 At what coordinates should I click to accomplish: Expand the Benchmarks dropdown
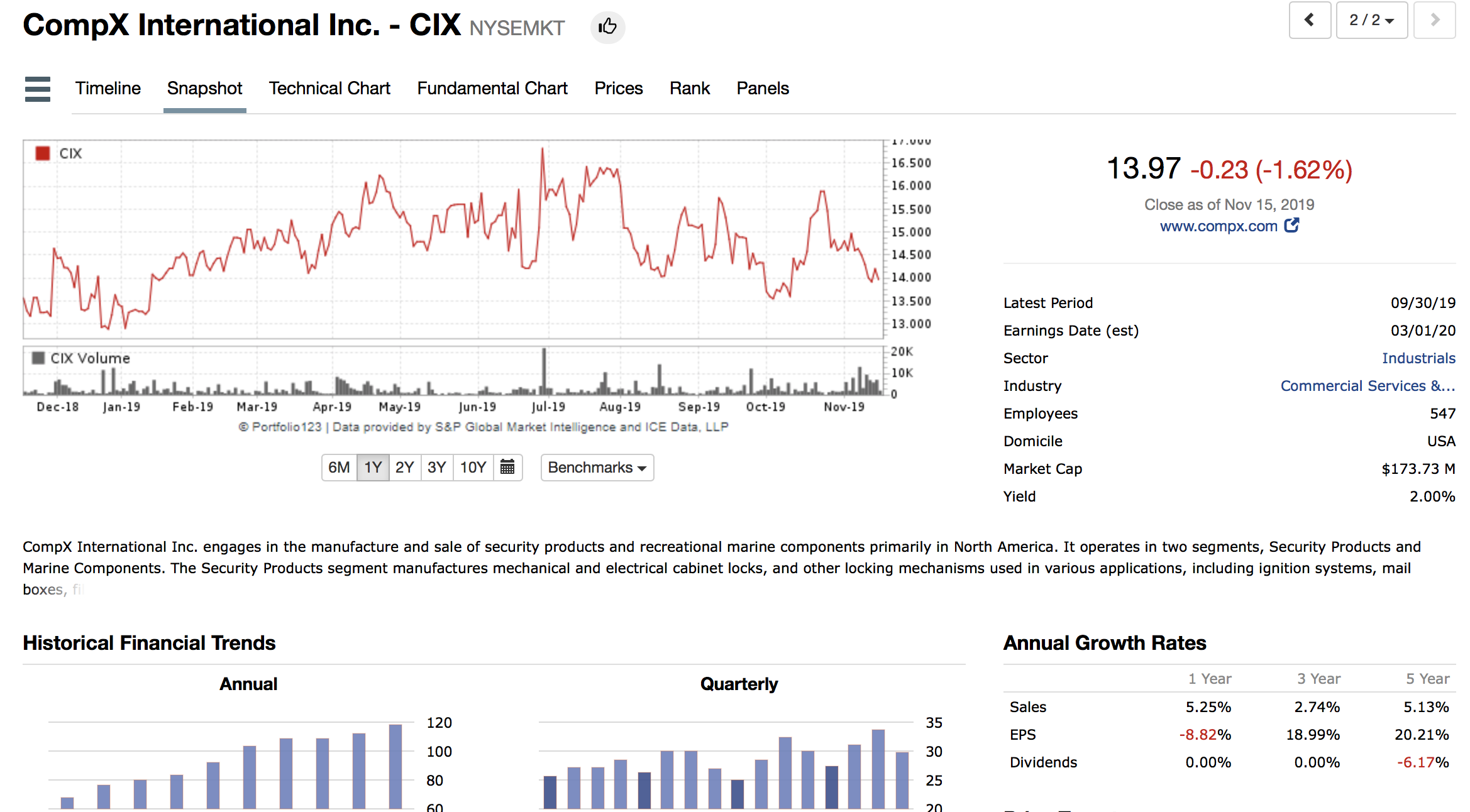click(x=597, y=468)
